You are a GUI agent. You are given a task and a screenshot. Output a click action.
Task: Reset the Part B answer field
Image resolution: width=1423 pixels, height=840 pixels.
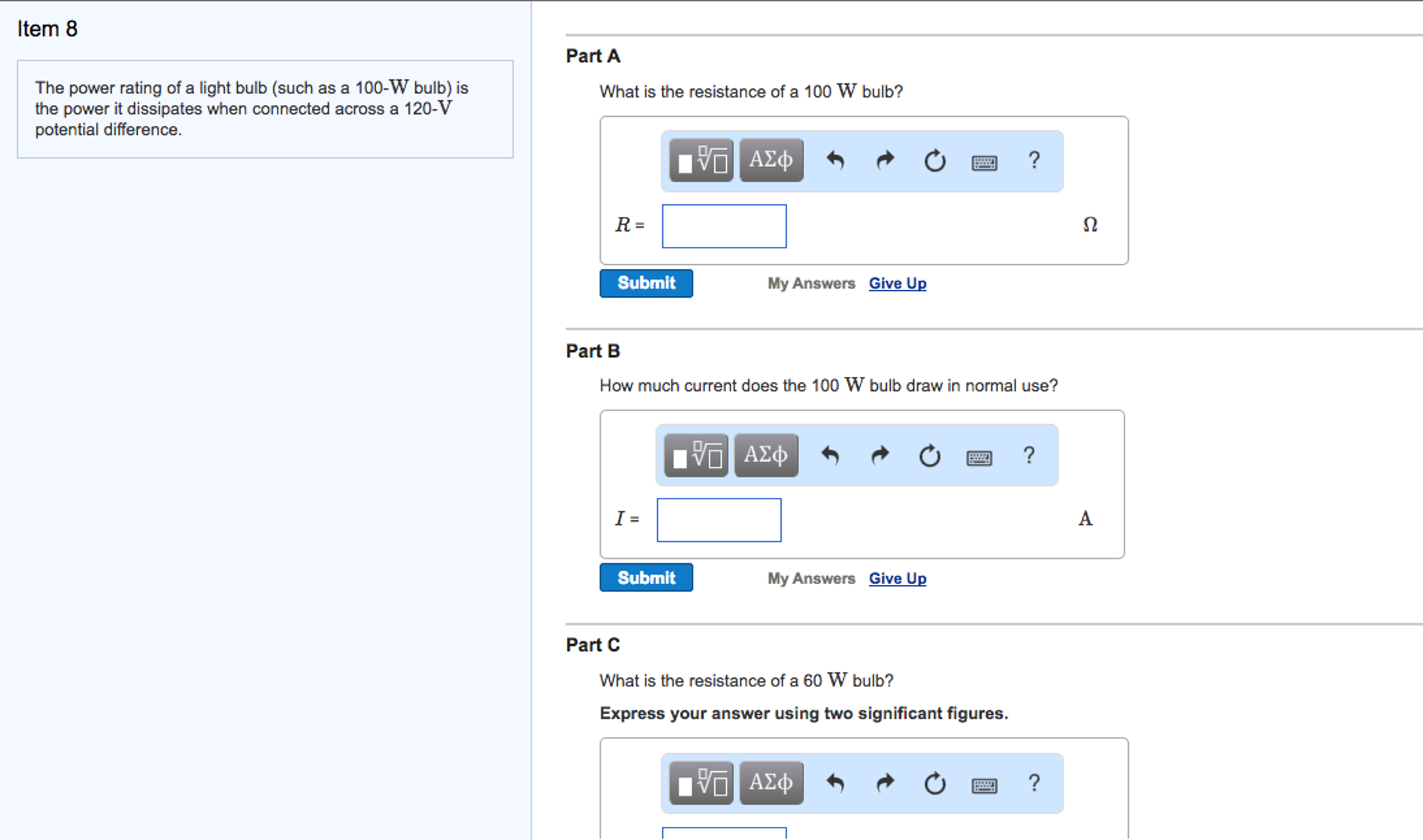coord(929,456)
